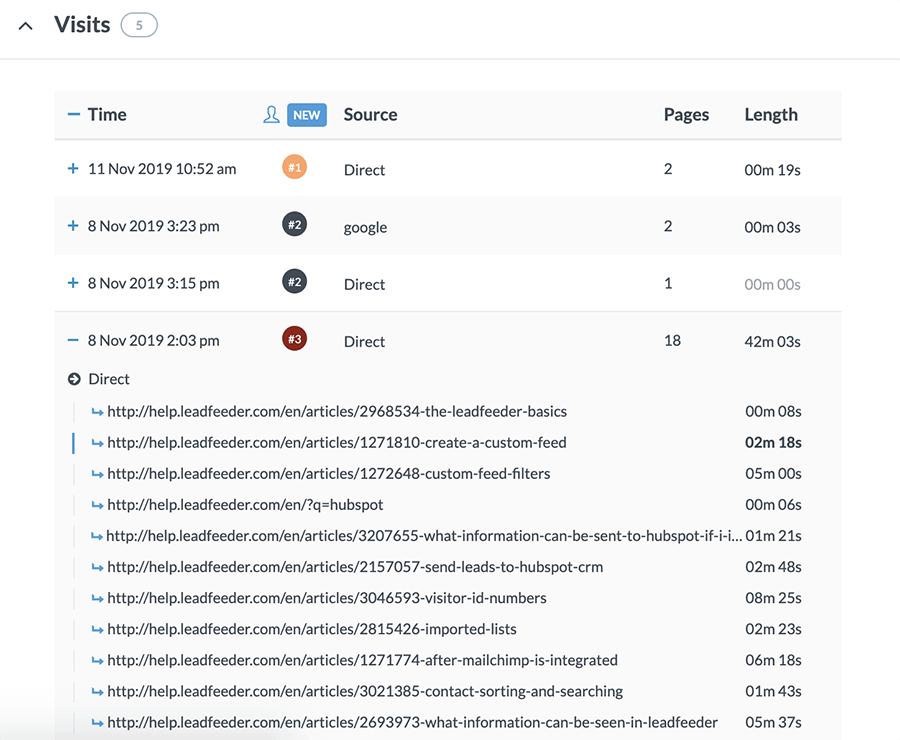The image size is (900, 740).
Task: Open the create-a-custom-feed article link
Action: [x=337, y=443]
